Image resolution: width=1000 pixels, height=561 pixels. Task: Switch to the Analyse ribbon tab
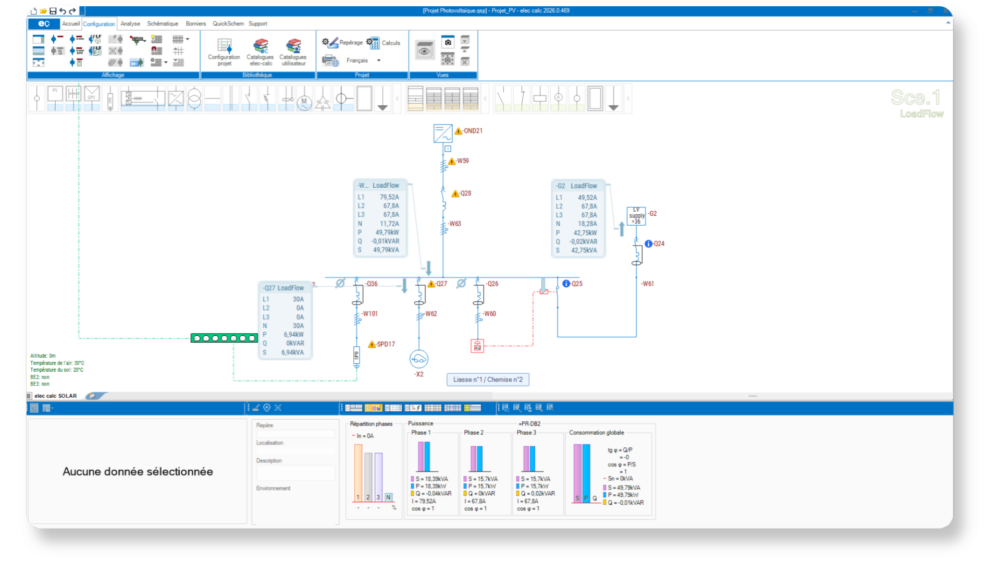[130, 22]
